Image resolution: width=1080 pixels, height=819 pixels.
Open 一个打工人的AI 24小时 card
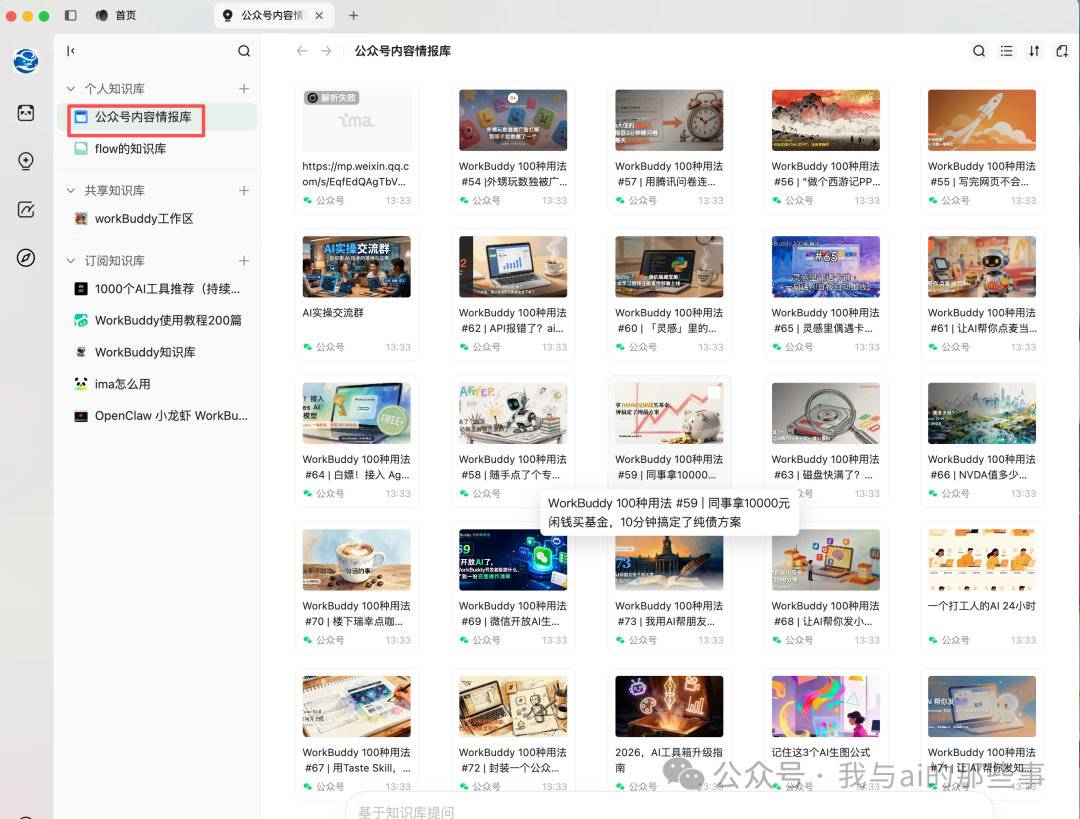pos(982,588)
